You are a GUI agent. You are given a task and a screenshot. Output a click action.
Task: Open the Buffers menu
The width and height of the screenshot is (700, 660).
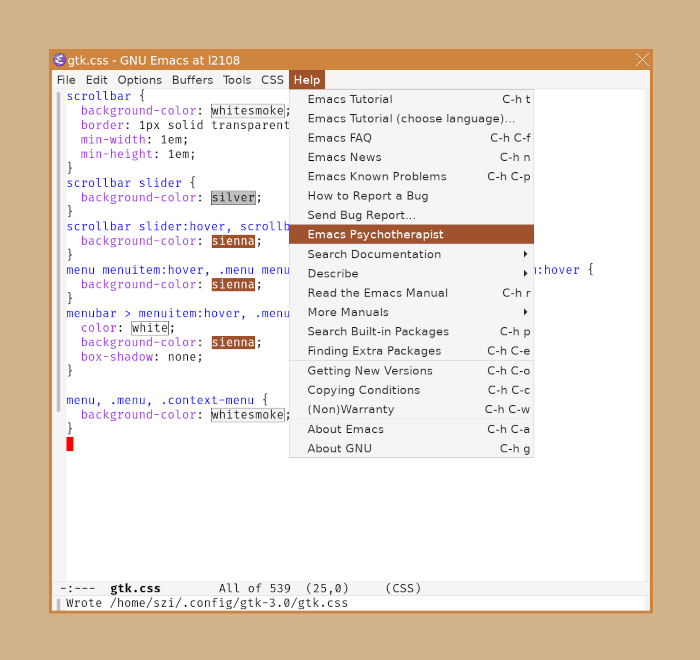[x=192, y=80]
